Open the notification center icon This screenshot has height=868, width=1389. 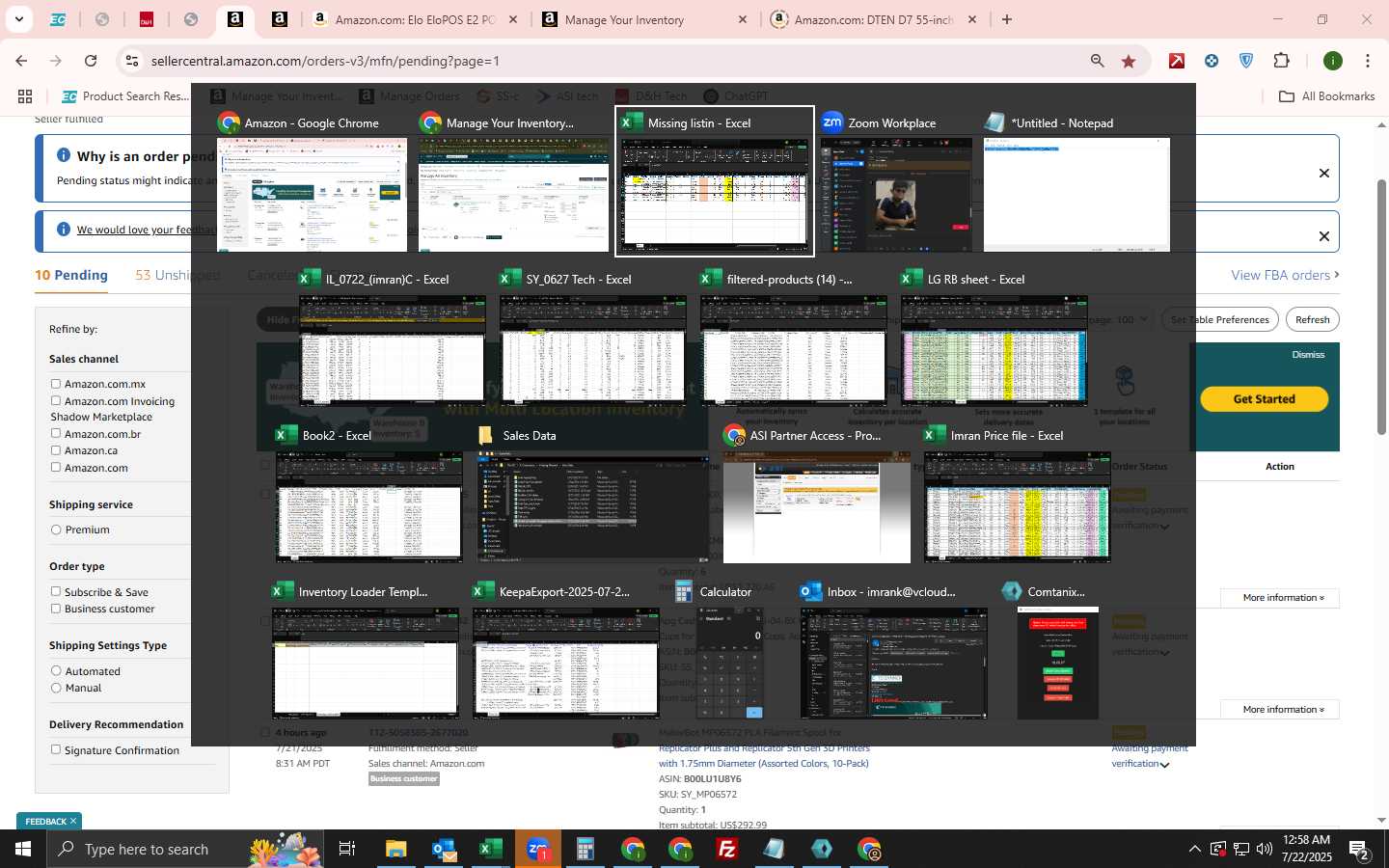click(1360, 849)
